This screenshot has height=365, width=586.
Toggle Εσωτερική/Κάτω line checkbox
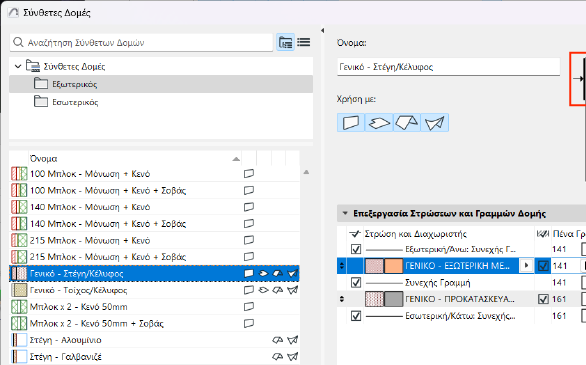pos(356,316)
